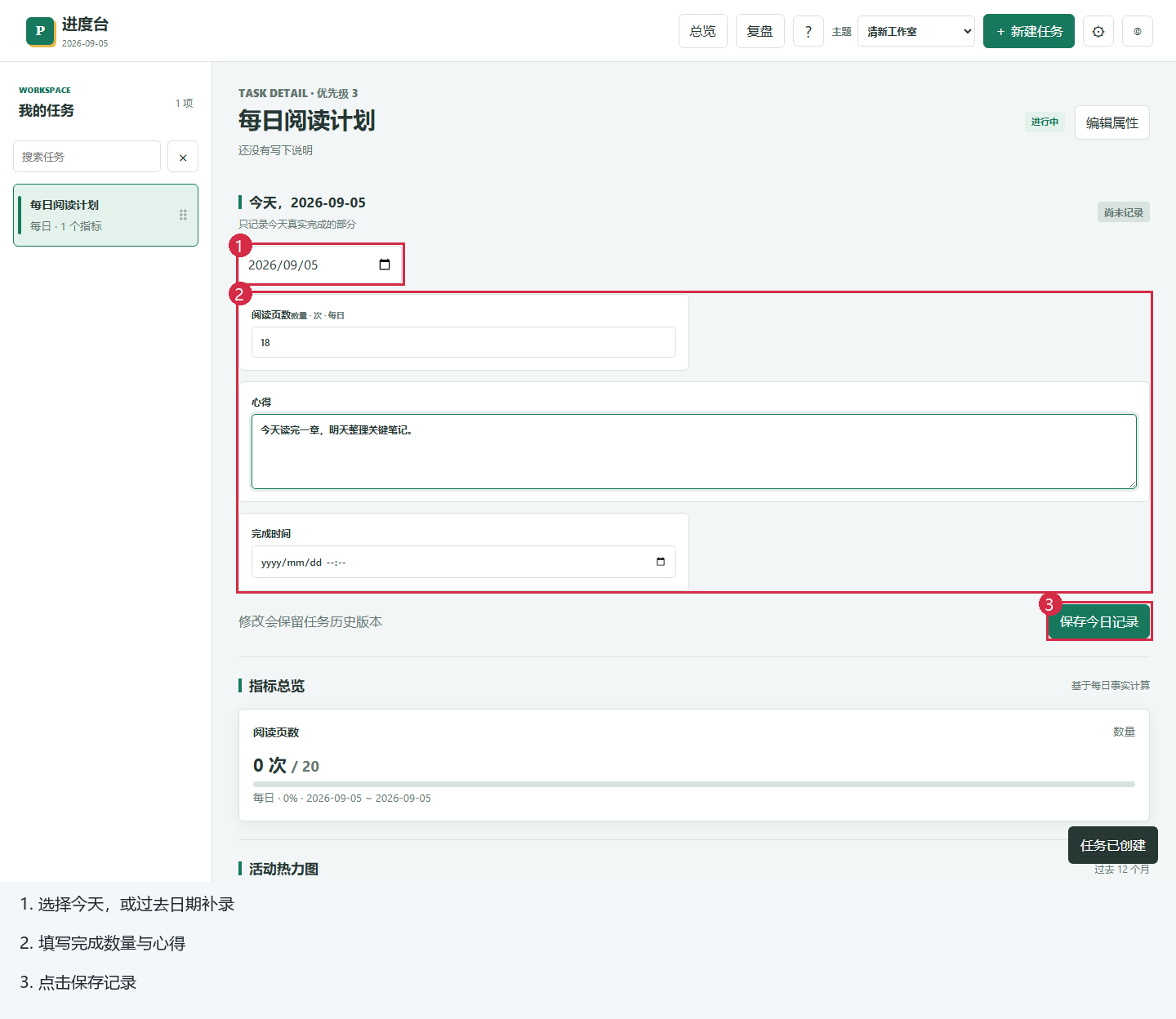Focus the 搜索任务 search field
This screenshot has width=1176, height=1019.
tap(87, 157)
